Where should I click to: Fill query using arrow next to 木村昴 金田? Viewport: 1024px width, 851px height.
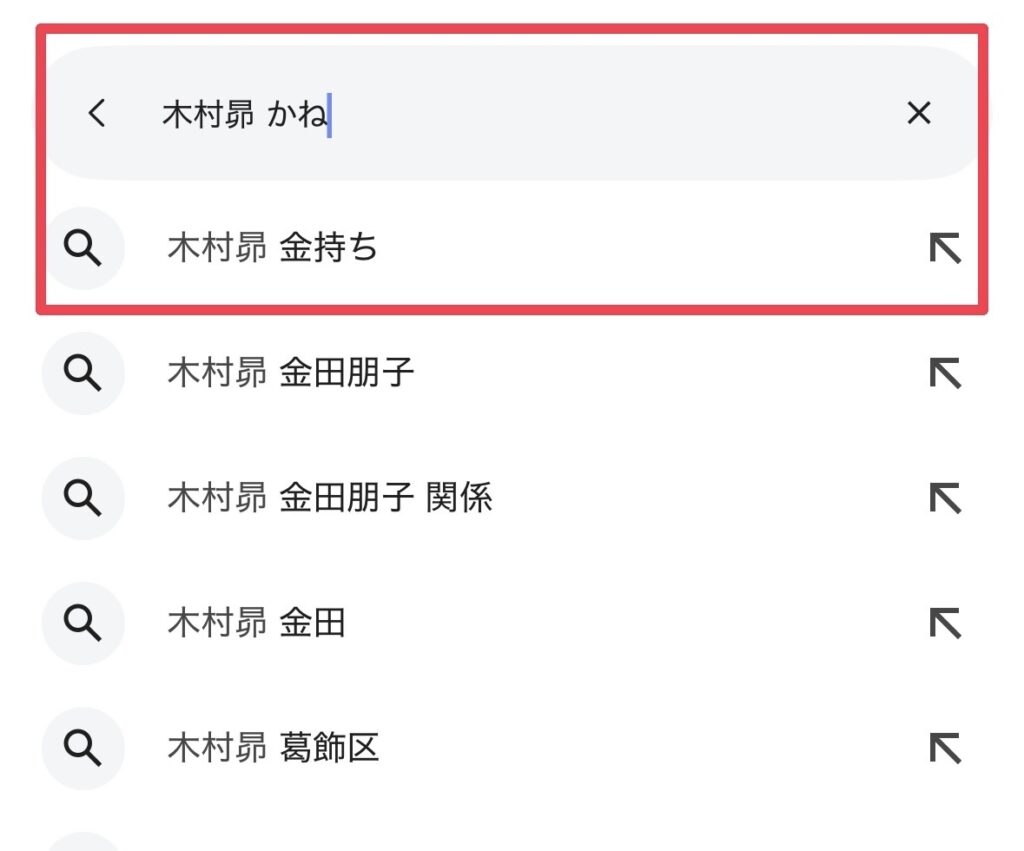[945, 623]
